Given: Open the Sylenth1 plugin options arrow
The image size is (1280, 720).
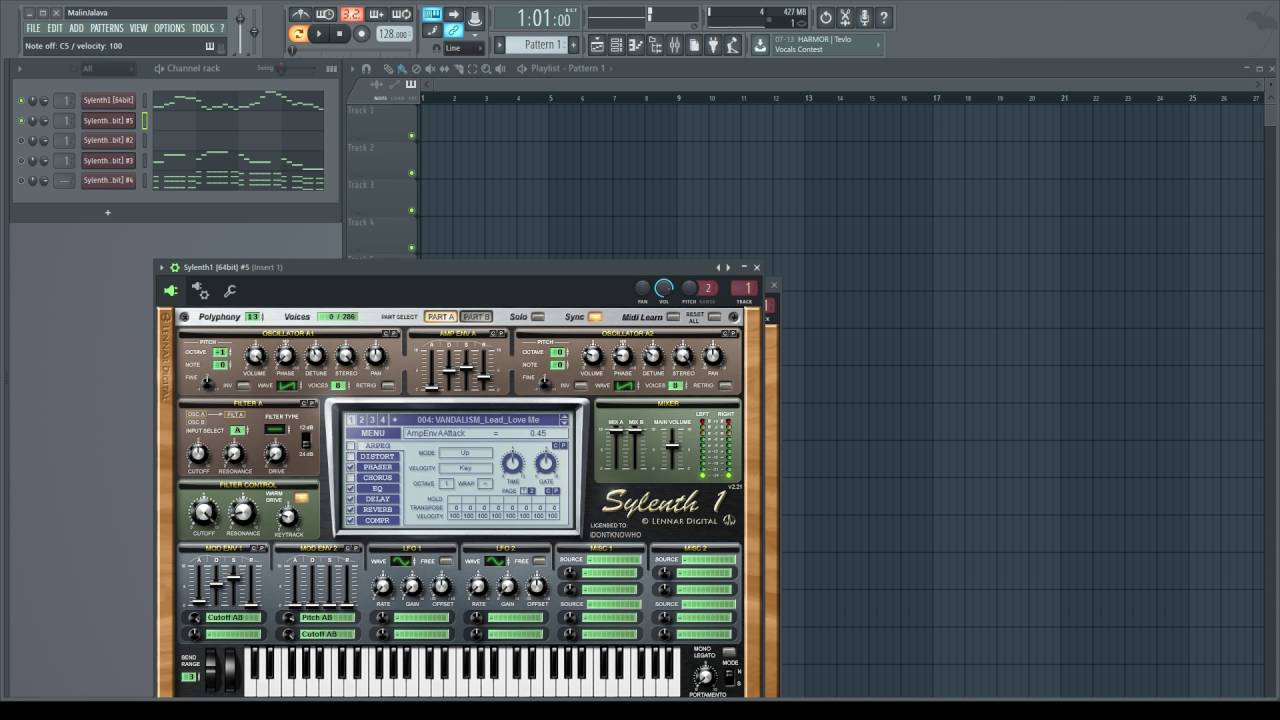Looking at the screenshot, I should pyautogui.click(x=162, y=267).
